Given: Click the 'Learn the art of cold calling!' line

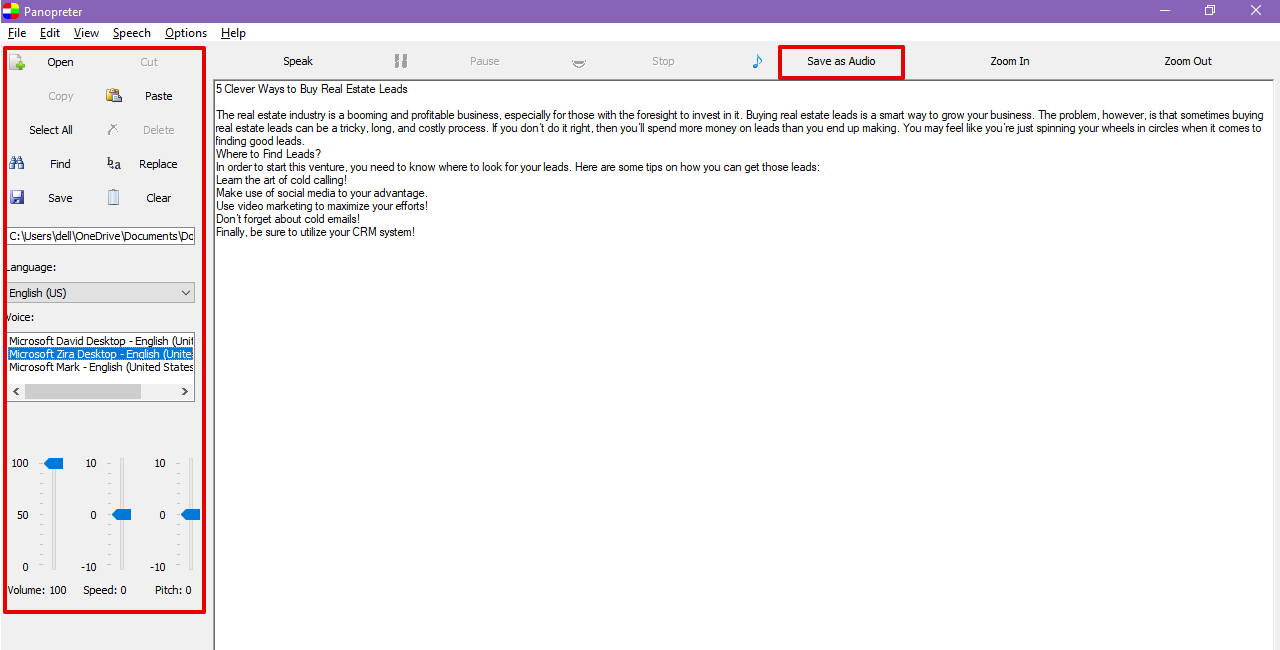Looking at the screenshot, I should pos(282,180).
